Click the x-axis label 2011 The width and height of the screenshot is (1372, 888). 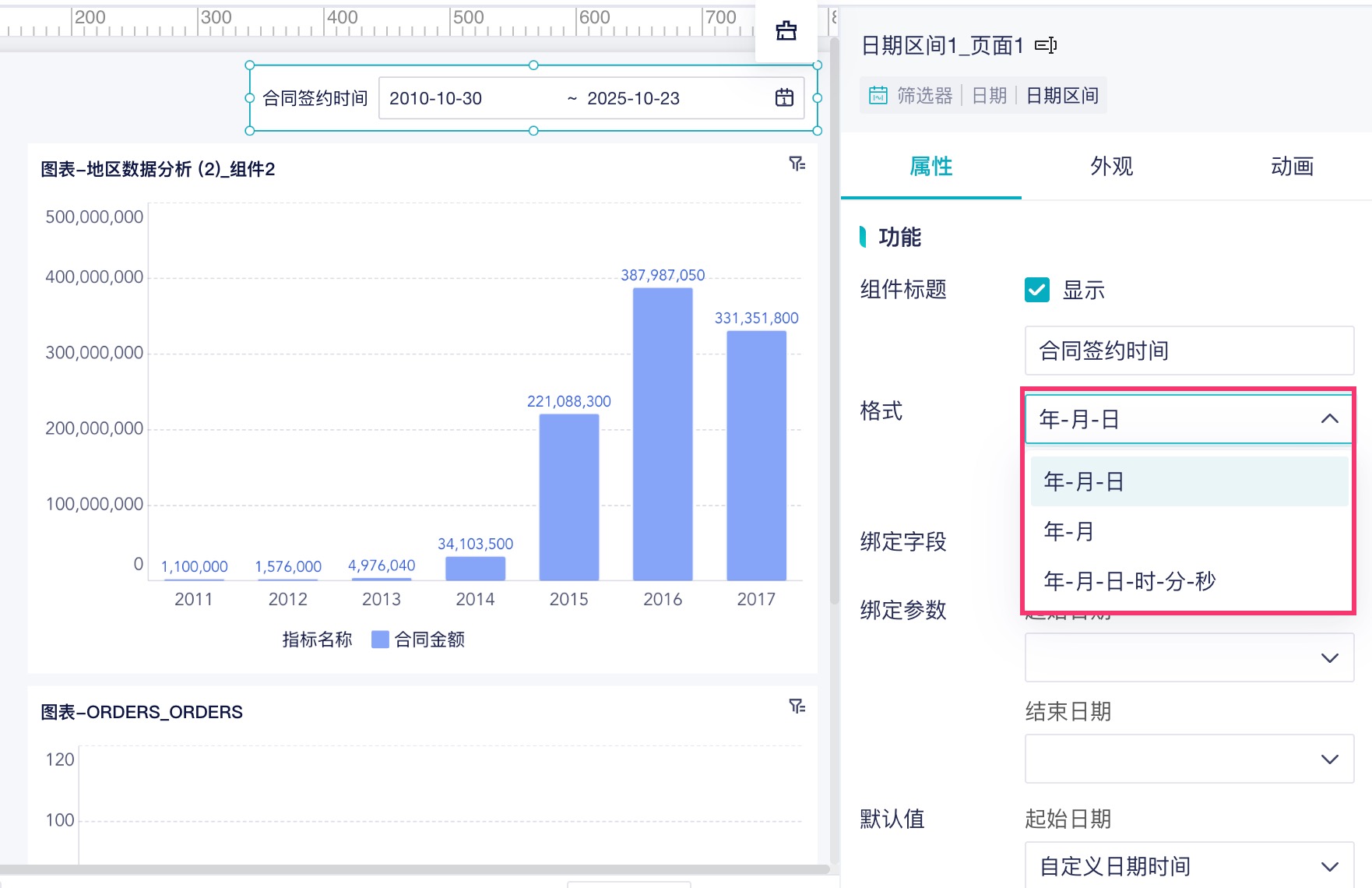(194, 599)
